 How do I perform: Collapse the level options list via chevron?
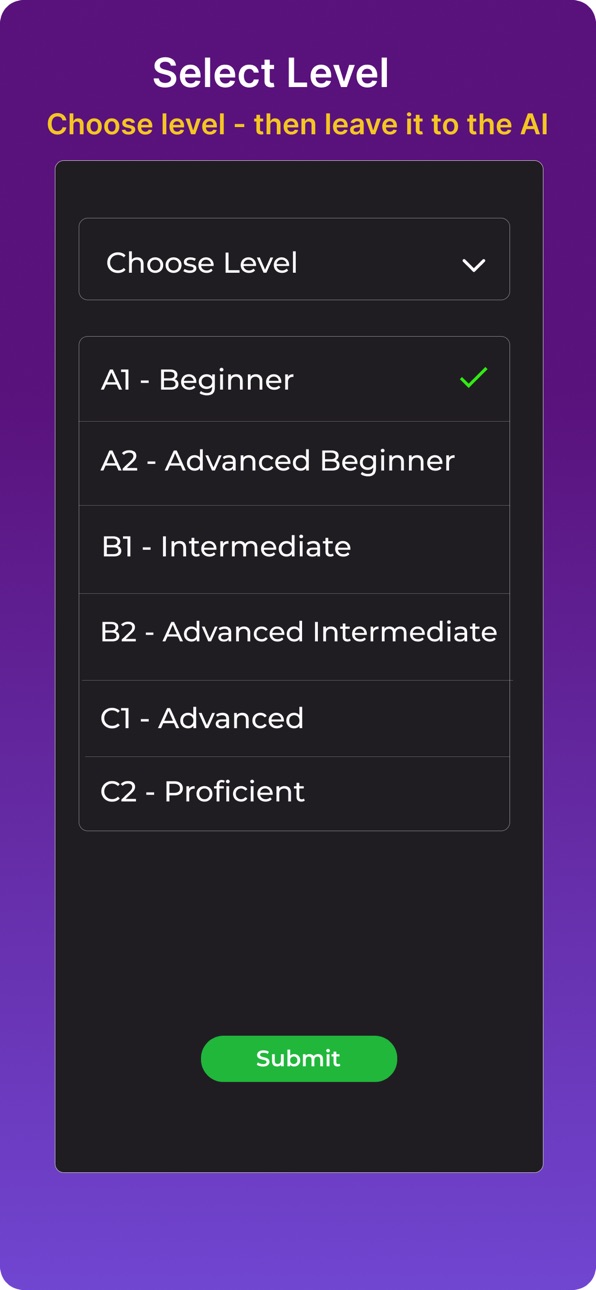tap(474, 265)
